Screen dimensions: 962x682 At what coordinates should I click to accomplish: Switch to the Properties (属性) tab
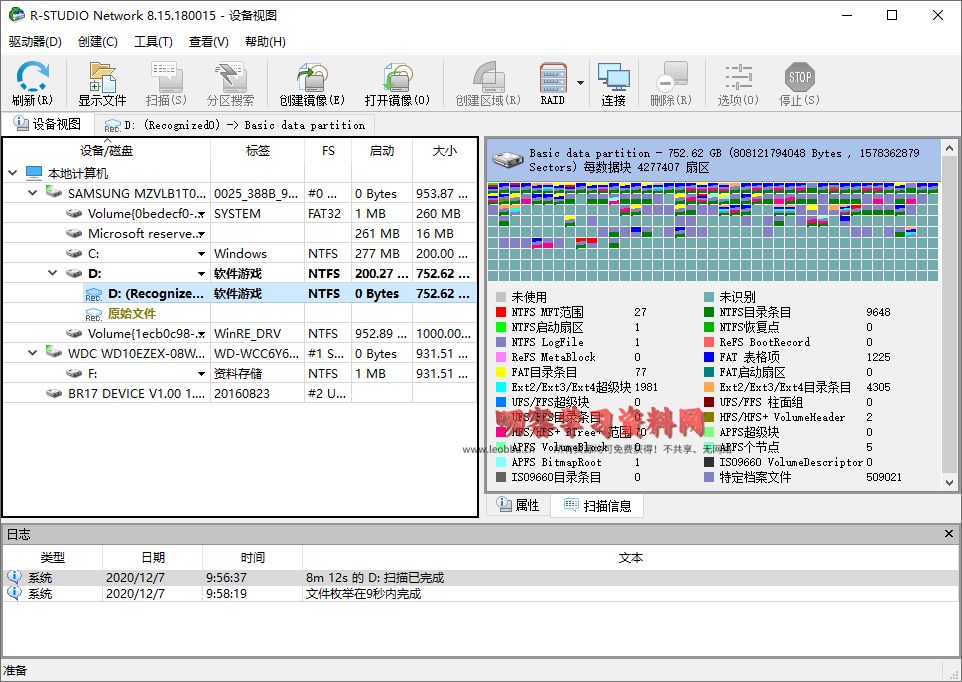(x=518, y=505)
